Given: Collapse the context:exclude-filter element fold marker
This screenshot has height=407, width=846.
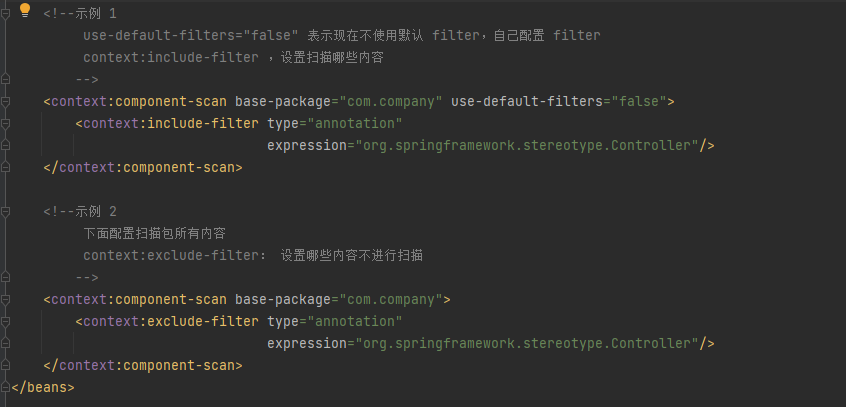Looking at the screenshot, I should tap(5, 322).
